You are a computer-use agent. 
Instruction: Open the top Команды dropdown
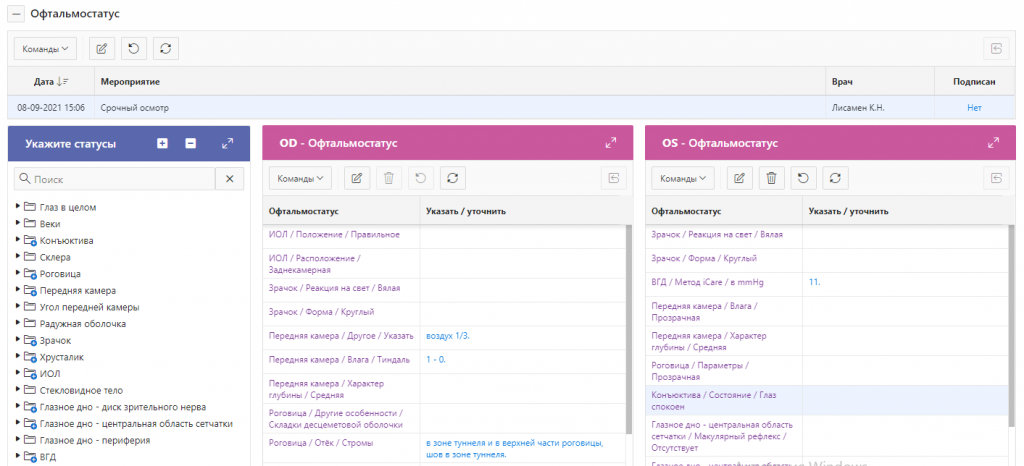pyautogui.click(x=44, y=48)
